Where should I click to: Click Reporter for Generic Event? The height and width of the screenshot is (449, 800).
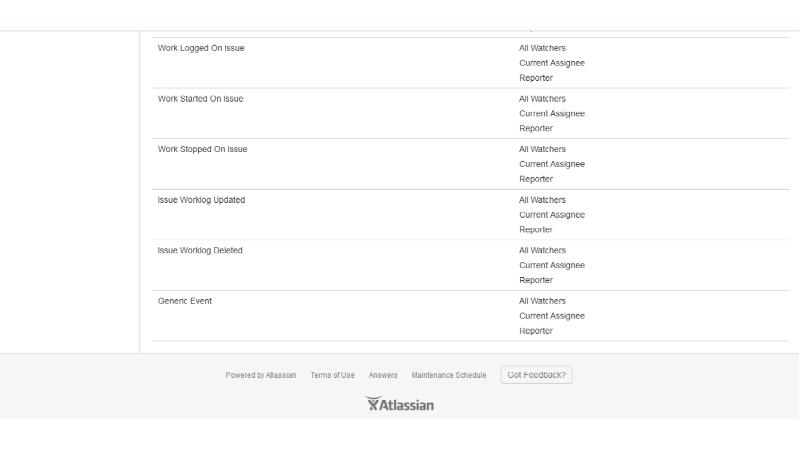point(535,330)
